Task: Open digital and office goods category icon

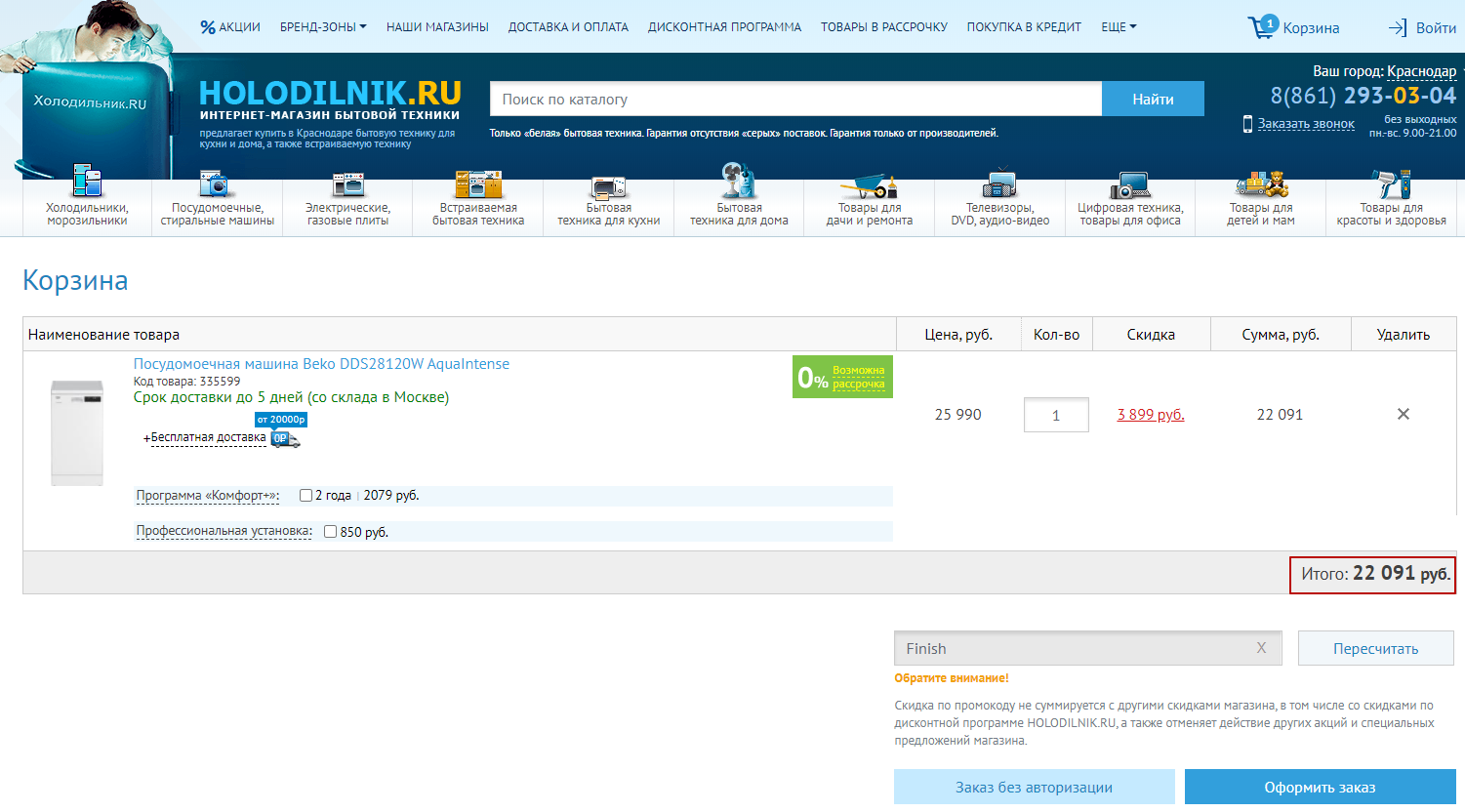Action: [x=1130, y=184]
